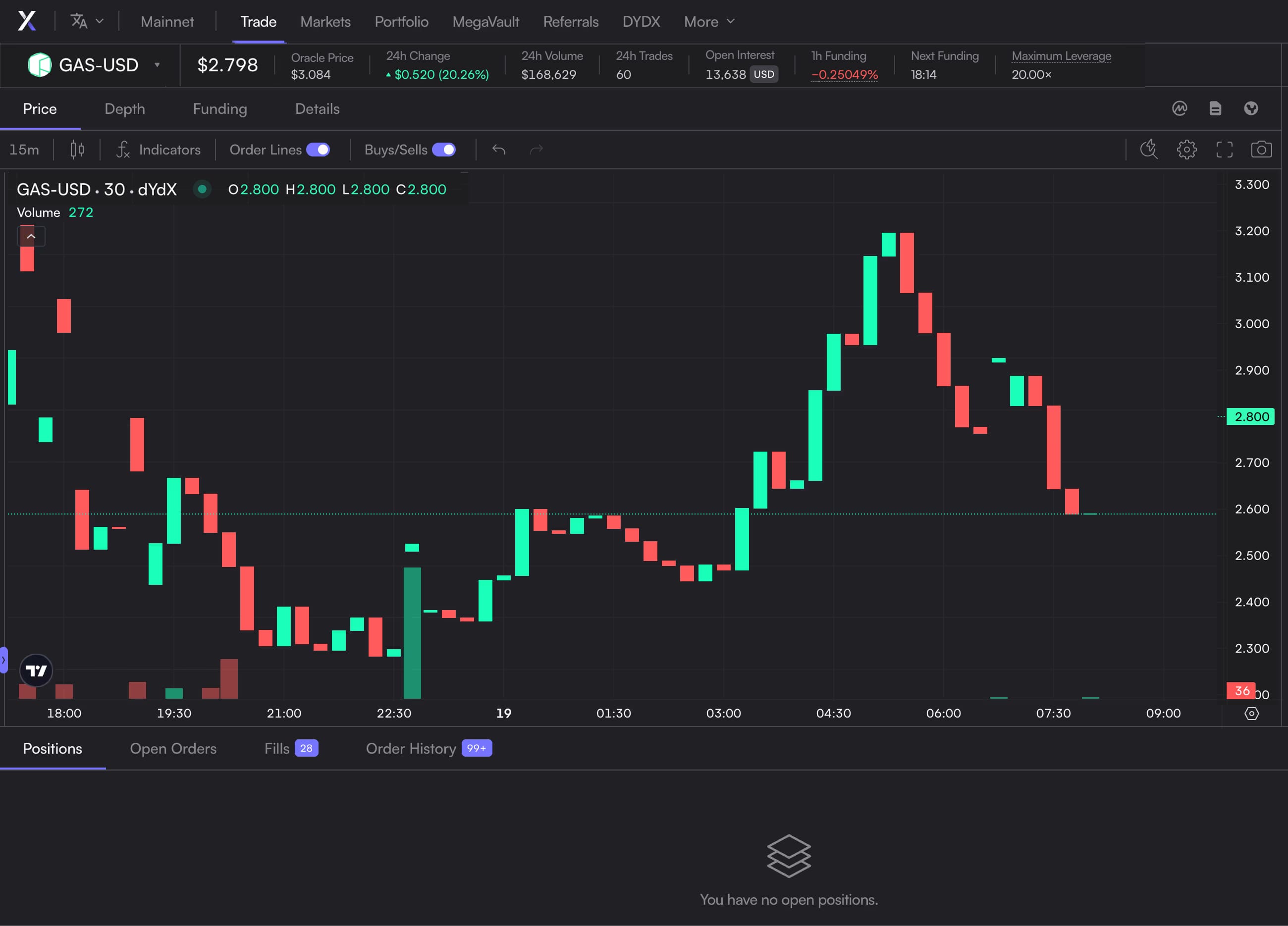Open Referrals page
Viewport: 1288px width, 926px height.
tap(571, 22)
